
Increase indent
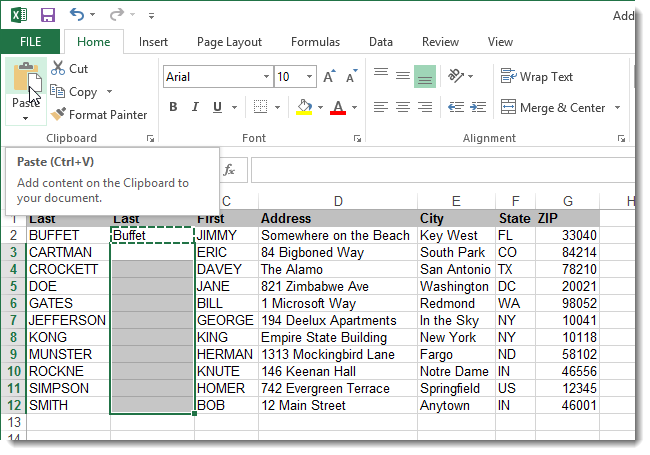(x=478, y=107)
